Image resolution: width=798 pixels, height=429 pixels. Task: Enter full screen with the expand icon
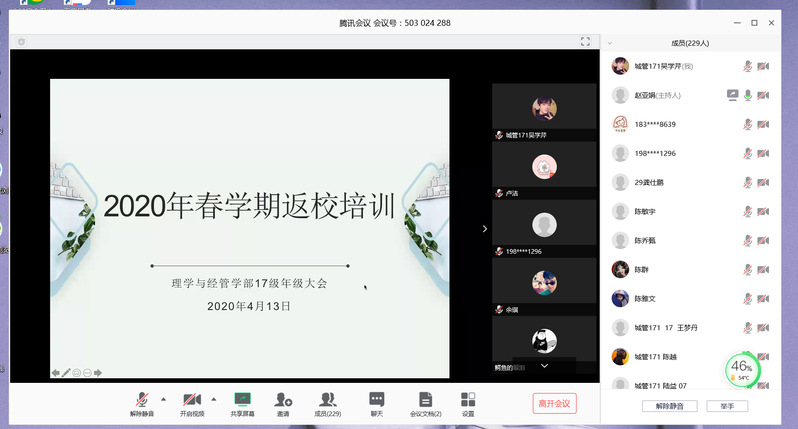point(586,42)
